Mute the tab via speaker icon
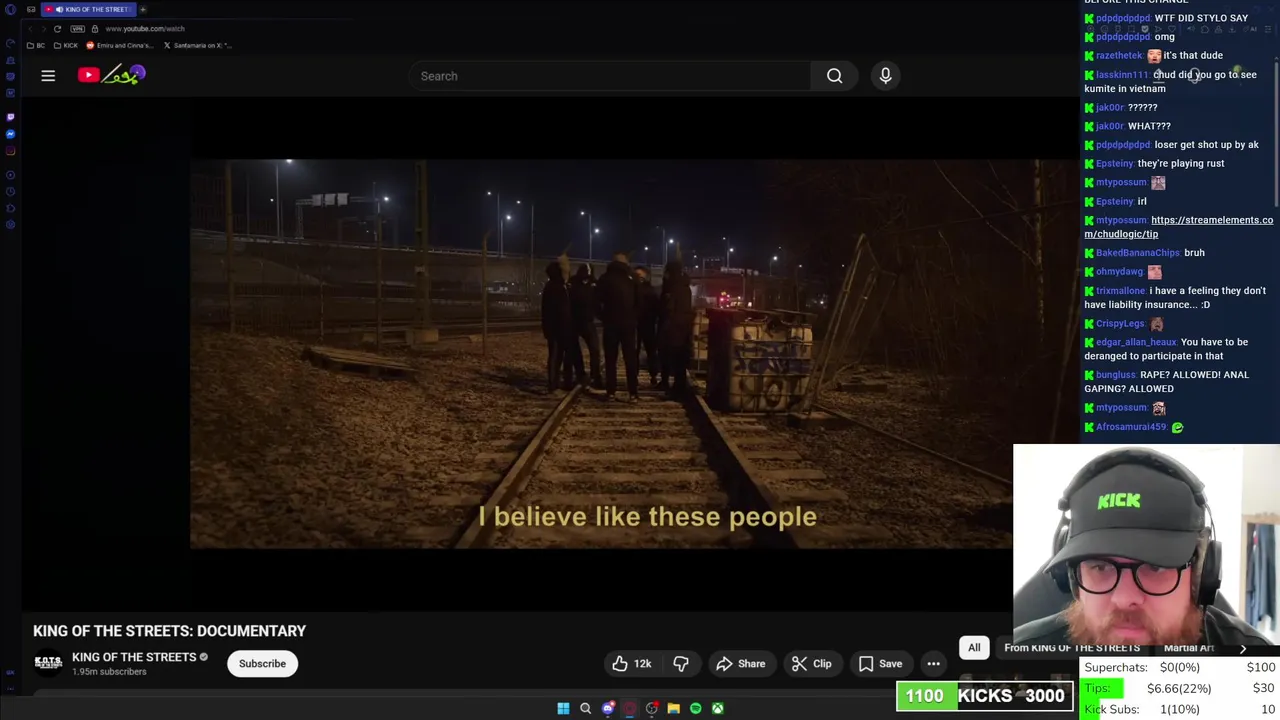Viewport: 1280px width, 720px height. (59, 9)
